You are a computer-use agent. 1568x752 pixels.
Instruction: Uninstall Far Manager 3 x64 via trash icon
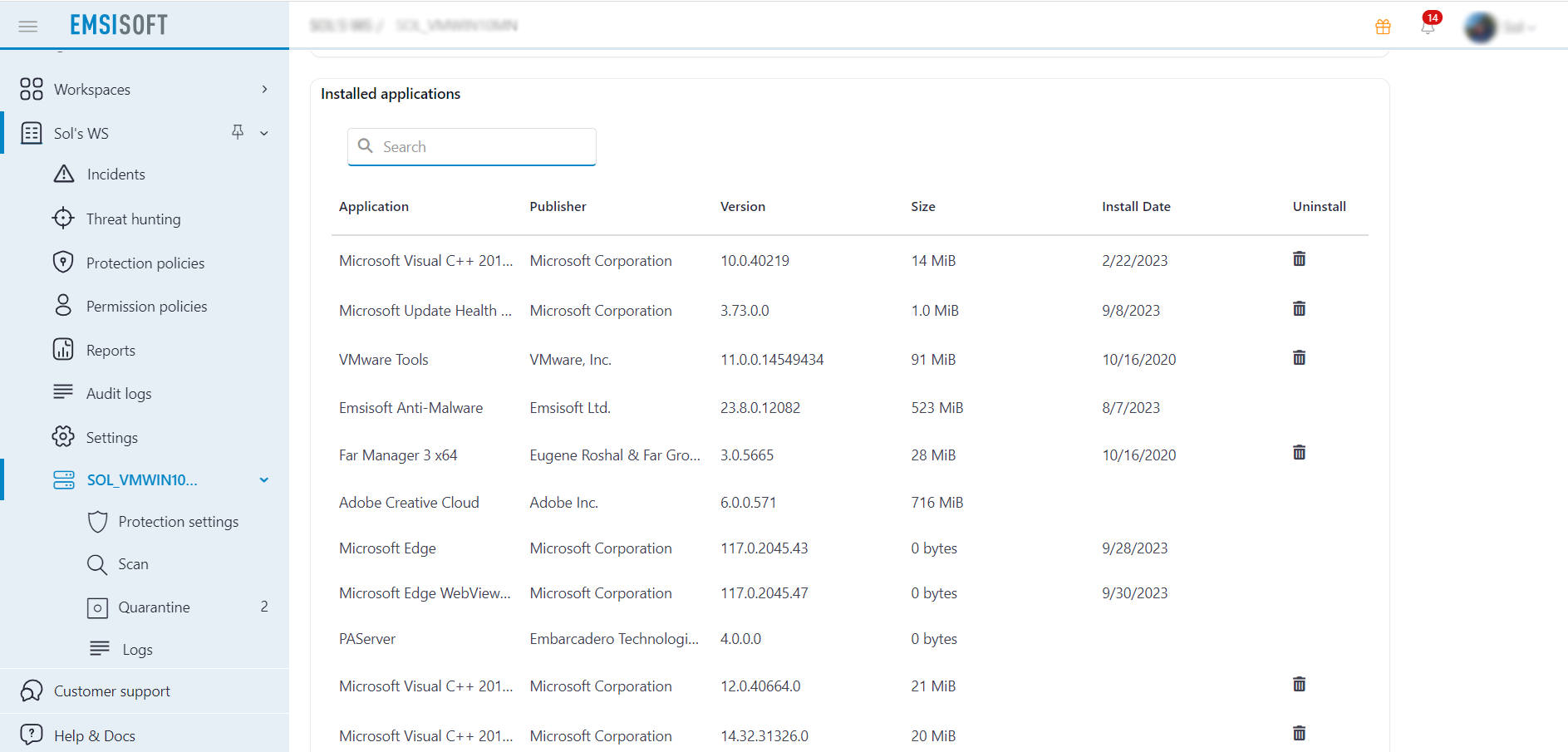click(1299, 453)
